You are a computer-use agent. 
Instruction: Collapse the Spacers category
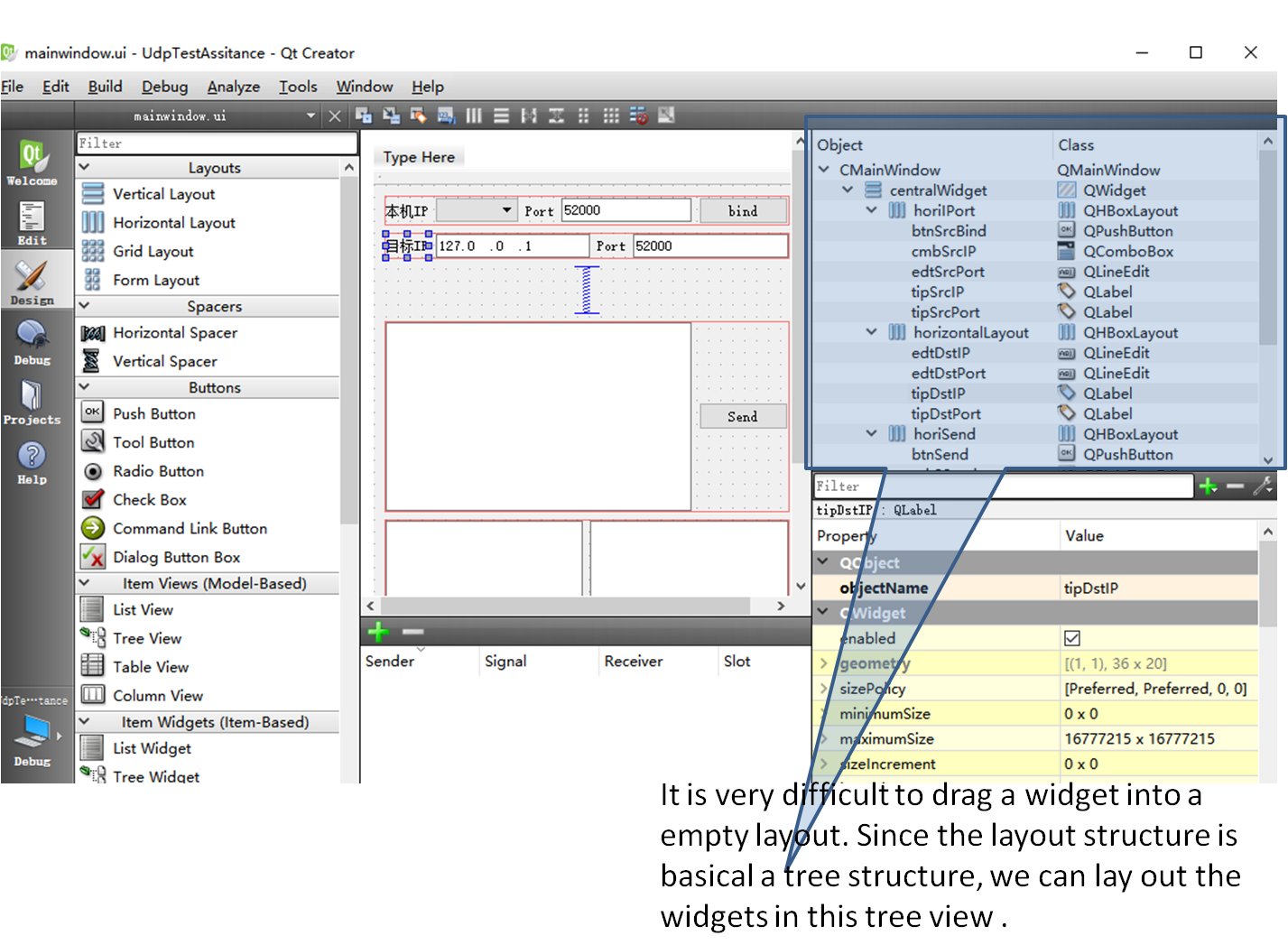click(x=85, y=306)
